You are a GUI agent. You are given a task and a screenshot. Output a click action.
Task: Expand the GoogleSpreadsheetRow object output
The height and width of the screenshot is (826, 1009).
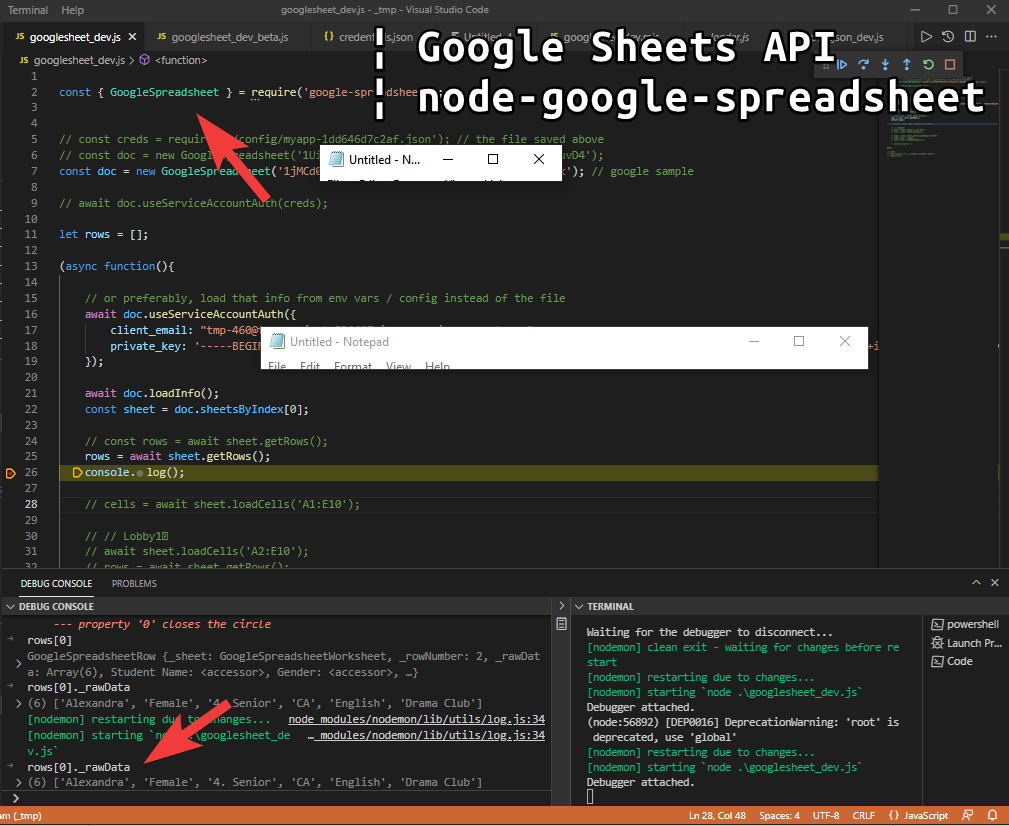[20, 663]
